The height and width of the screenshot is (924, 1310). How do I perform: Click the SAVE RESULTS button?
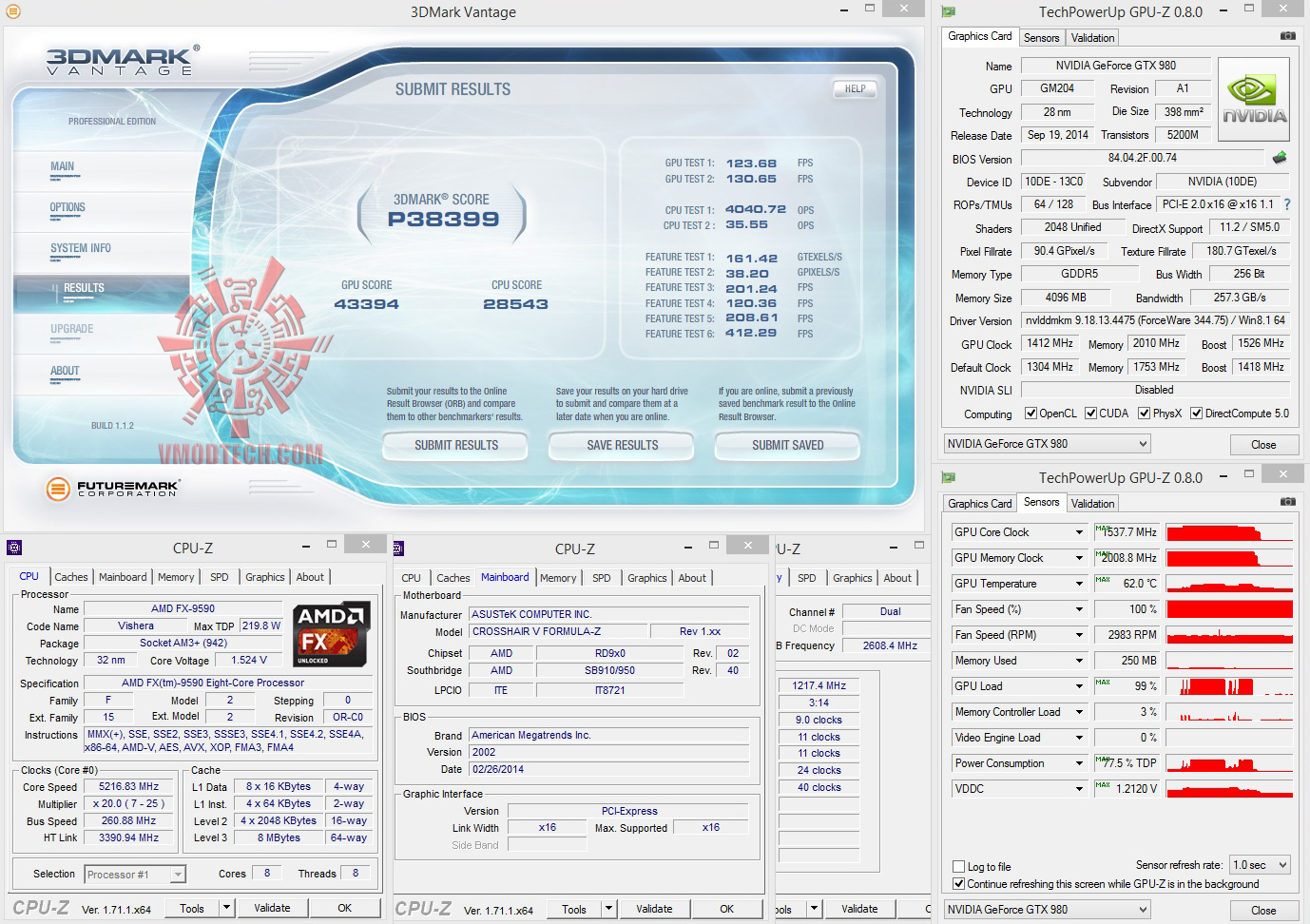623,445
